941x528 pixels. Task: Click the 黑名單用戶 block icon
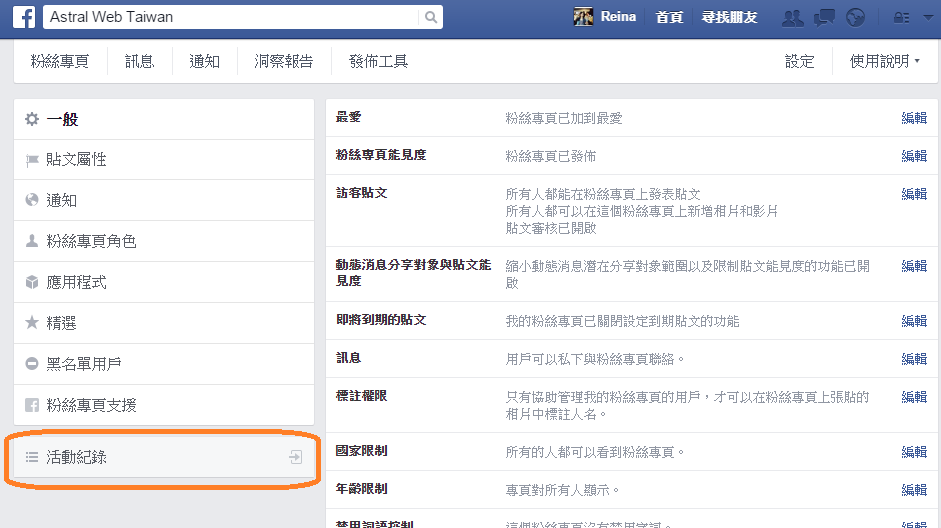click(32, 364)
